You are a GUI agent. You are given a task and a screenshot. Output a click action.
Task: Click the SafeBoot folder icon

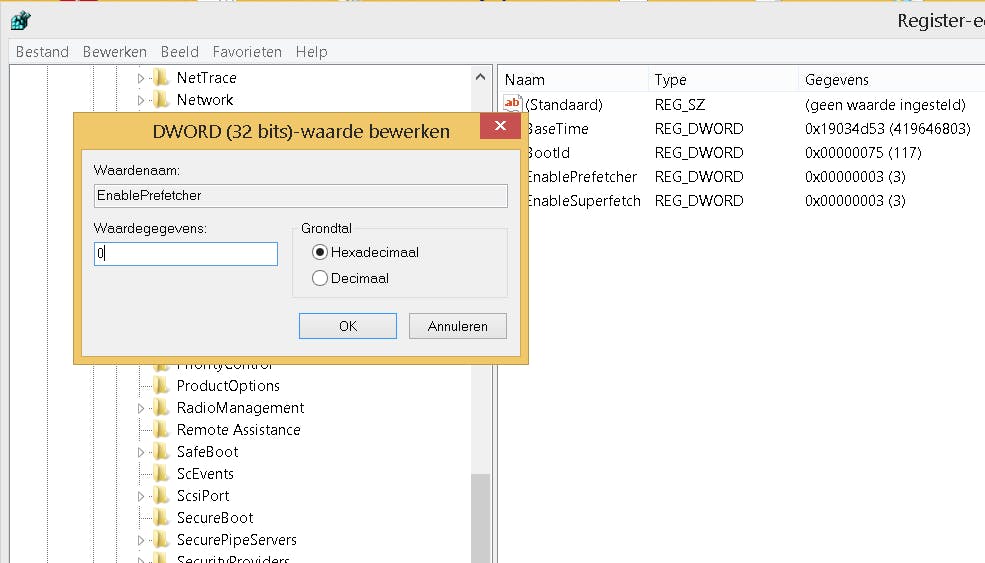[x=161, y=451]
